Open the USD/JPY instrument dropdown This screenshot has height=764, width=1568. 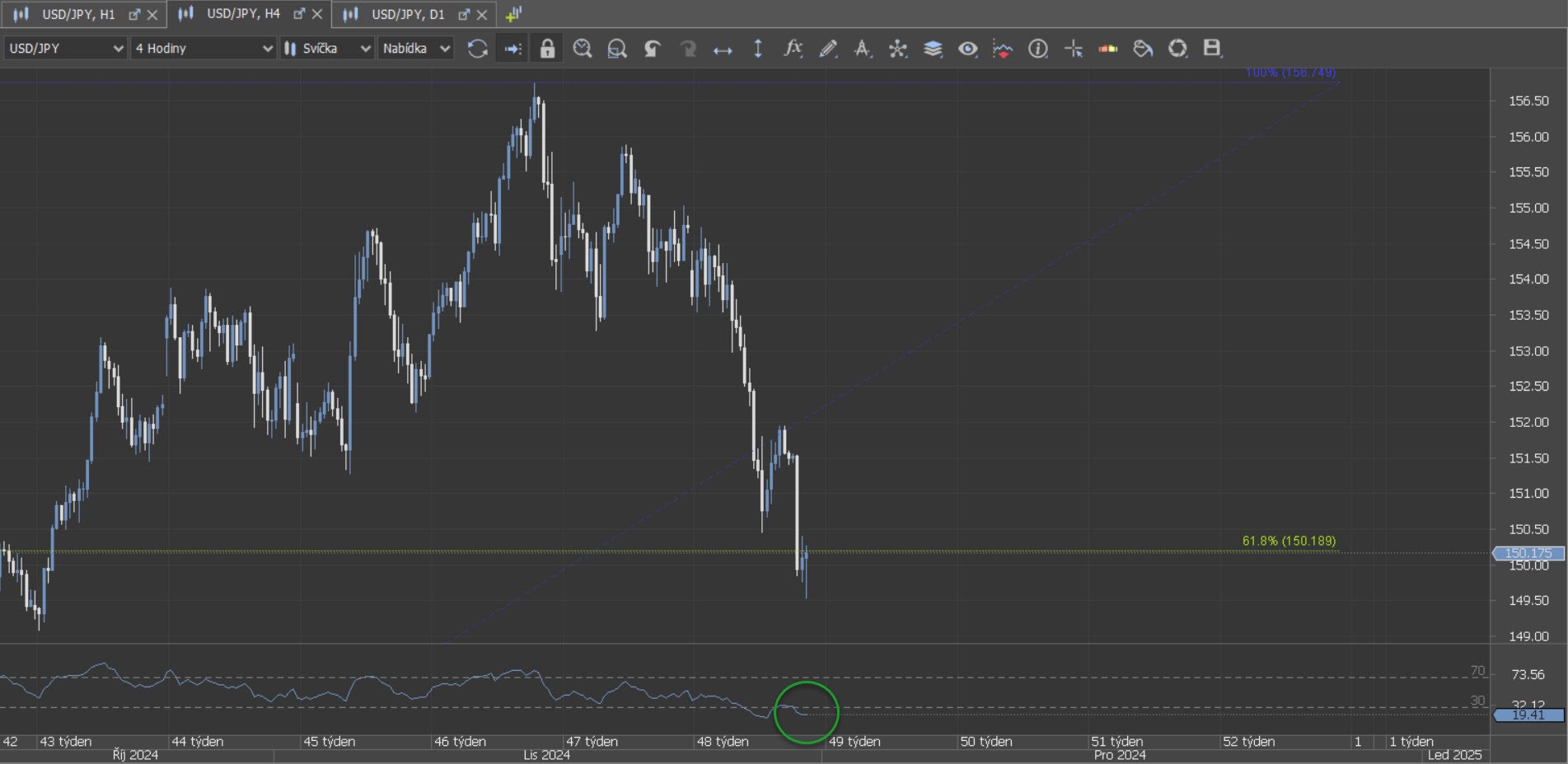(65, 49)
